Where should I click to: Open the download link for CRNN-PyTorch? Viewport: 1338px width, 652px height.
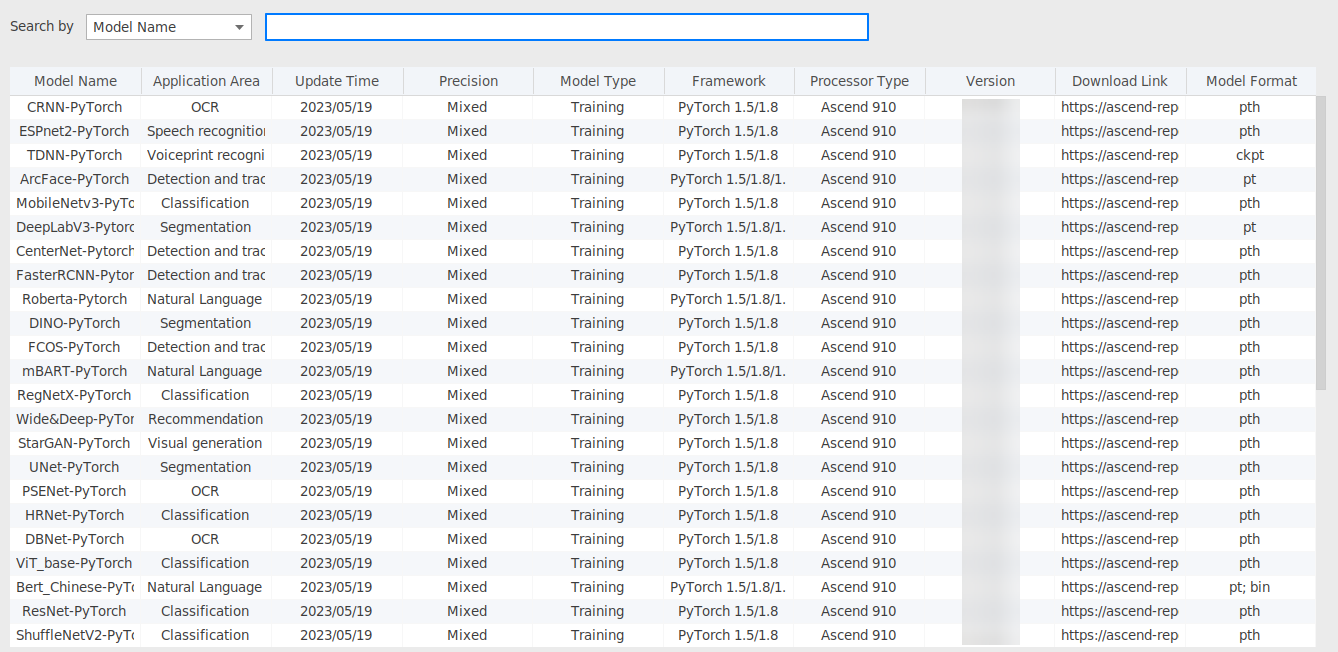1120,107
